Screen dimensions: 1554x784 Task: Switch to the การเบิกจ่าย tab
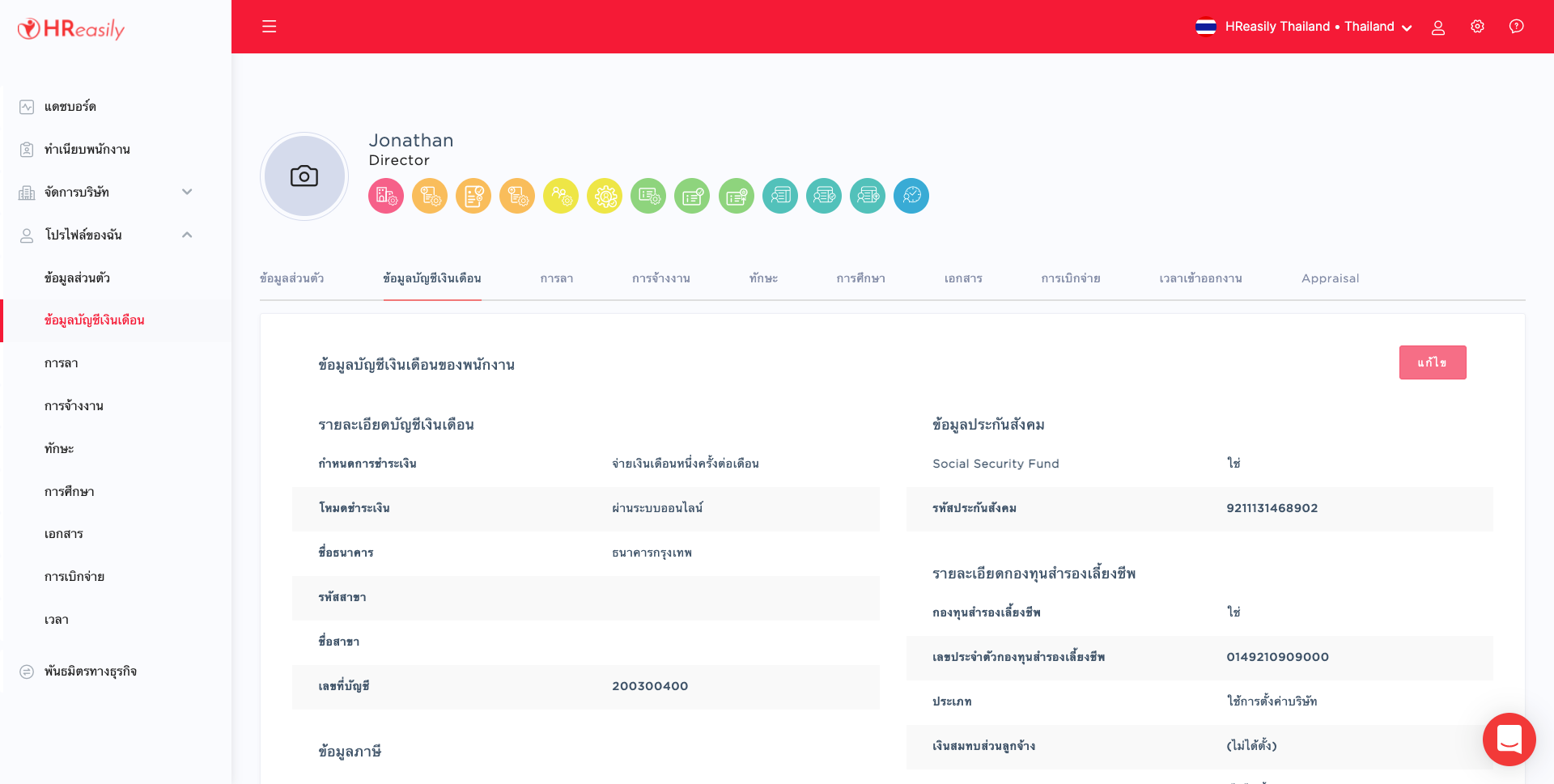tap(1071, 278)
